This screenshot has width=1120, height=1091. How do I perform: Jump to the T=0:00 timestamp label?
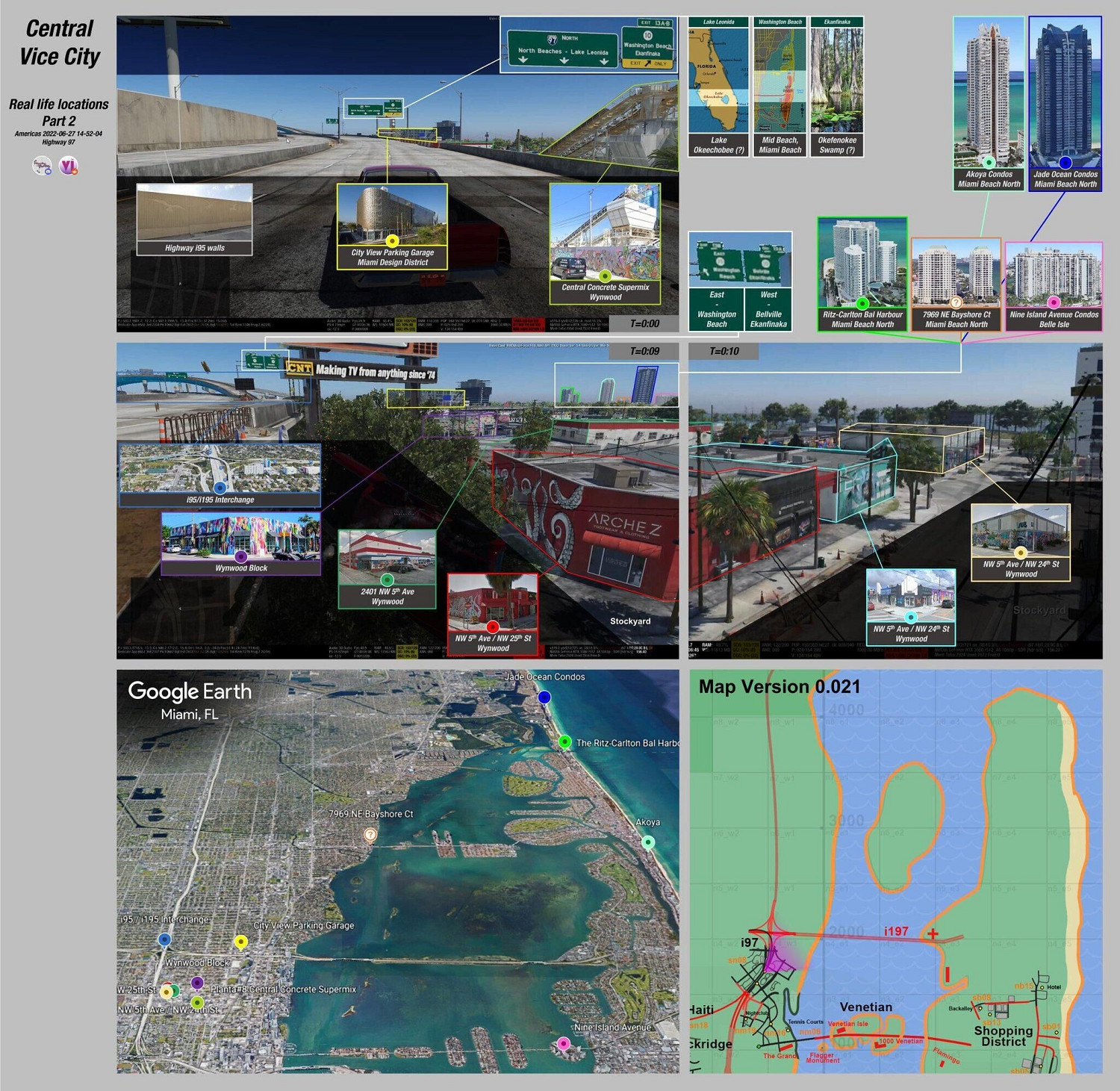tap(644, 323)
